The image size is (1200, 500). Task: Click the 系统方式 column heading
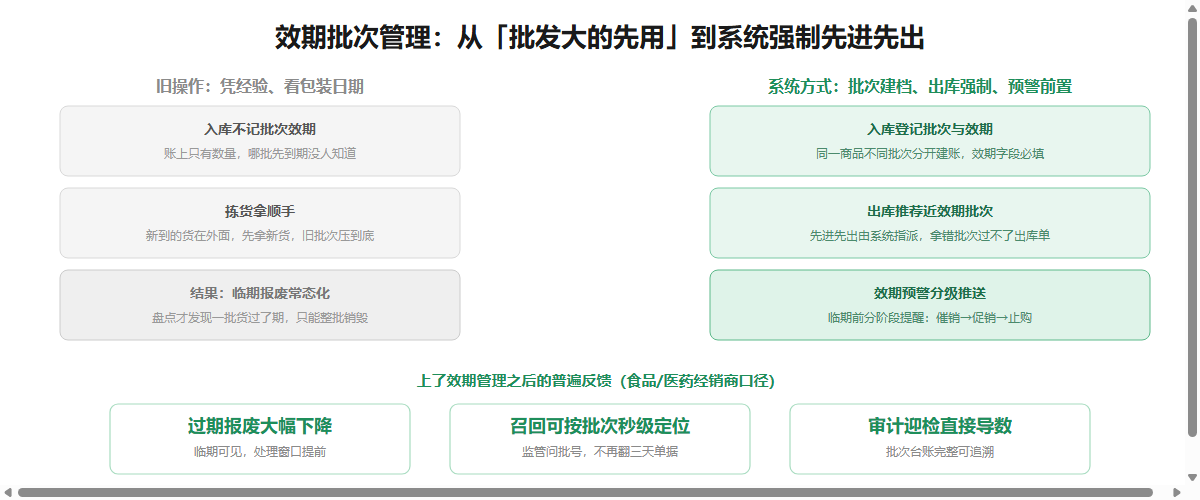(920, 87)
